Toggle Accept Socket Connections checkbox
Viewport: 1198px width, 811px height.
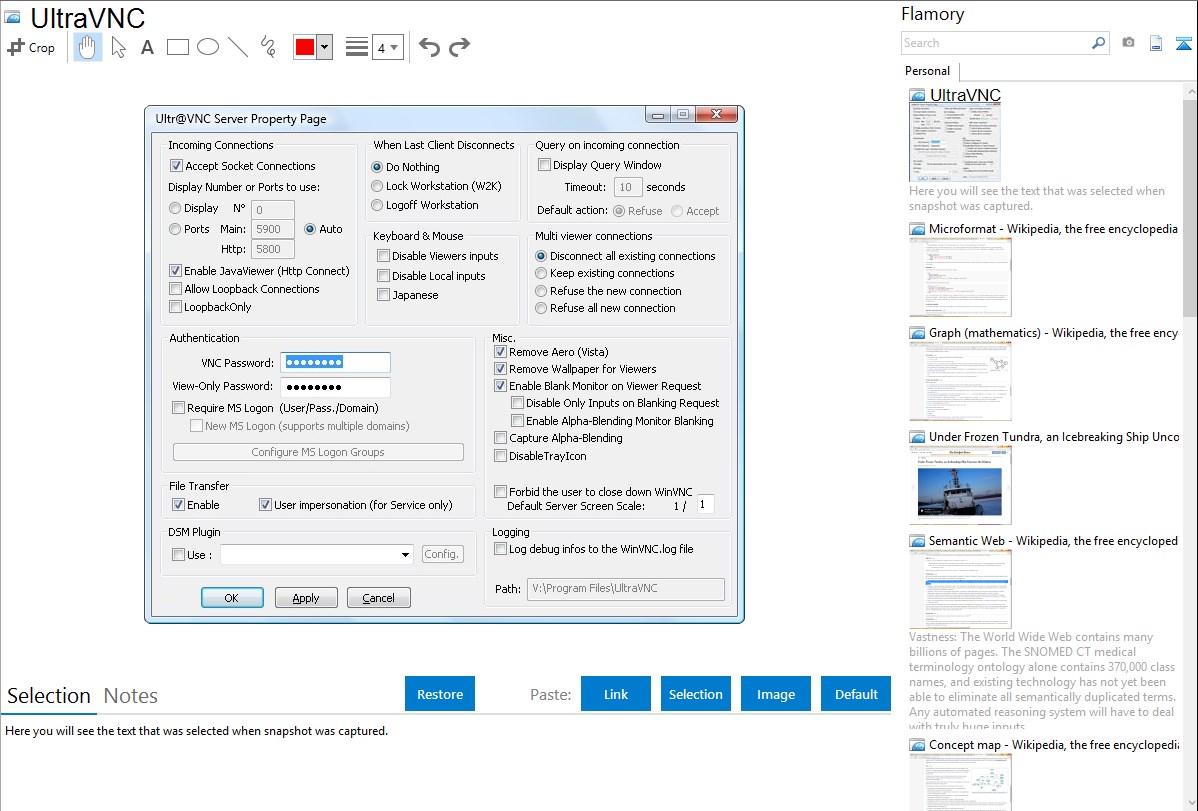[176, 166]
